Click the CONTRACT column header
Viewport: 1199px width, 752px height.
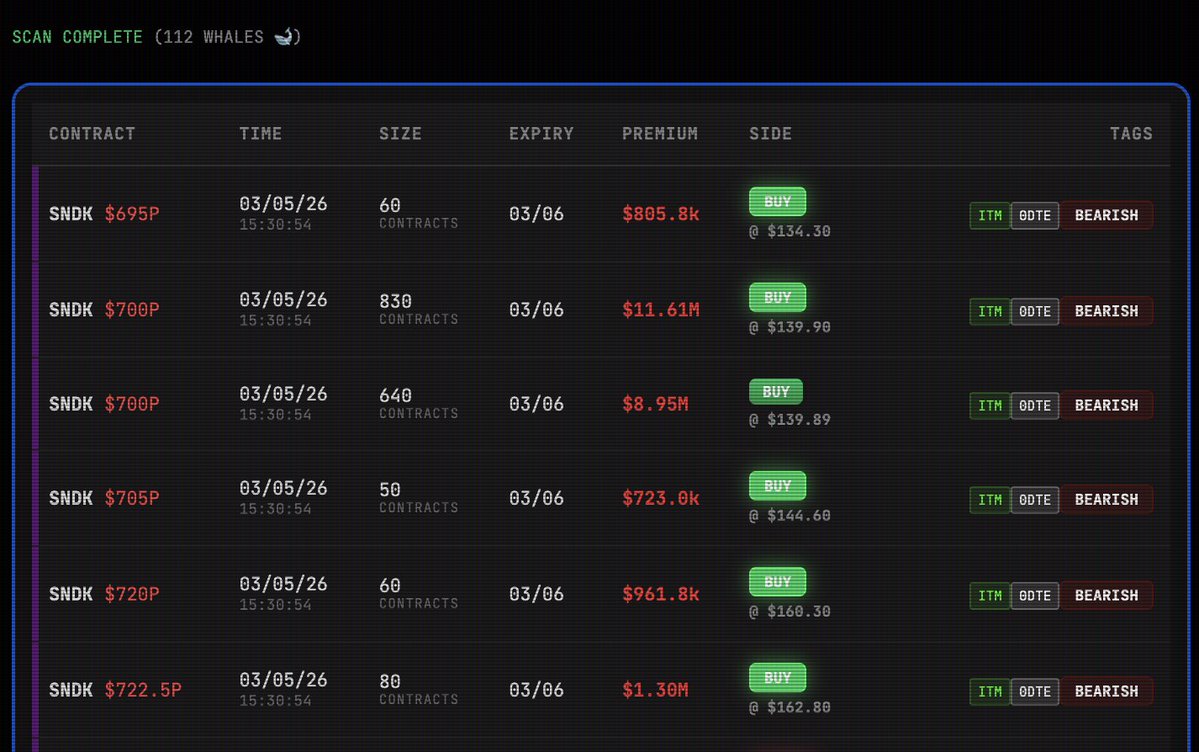pyautogui.click(x=93, y=134)
